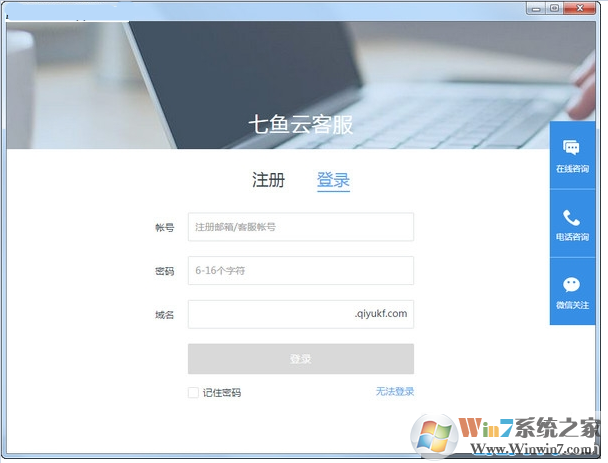Click the 电话咨询 phone icon
Screen dimensions: 608x463
coord(572,218)
